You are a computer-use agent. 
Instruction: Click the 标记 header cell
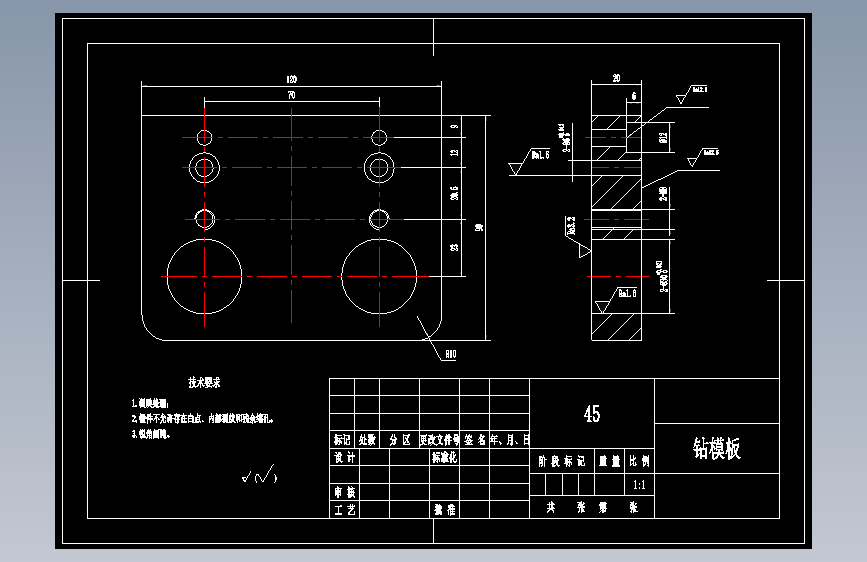tap(342, 440)
